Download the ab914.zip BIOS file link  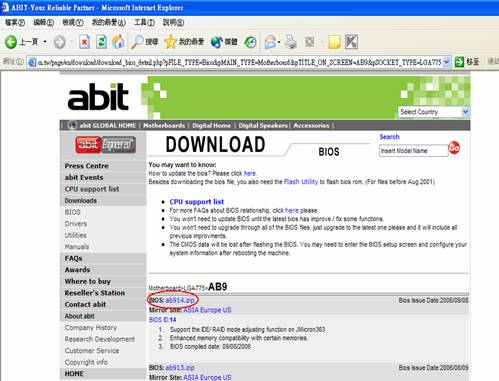(x=180, y=300)
